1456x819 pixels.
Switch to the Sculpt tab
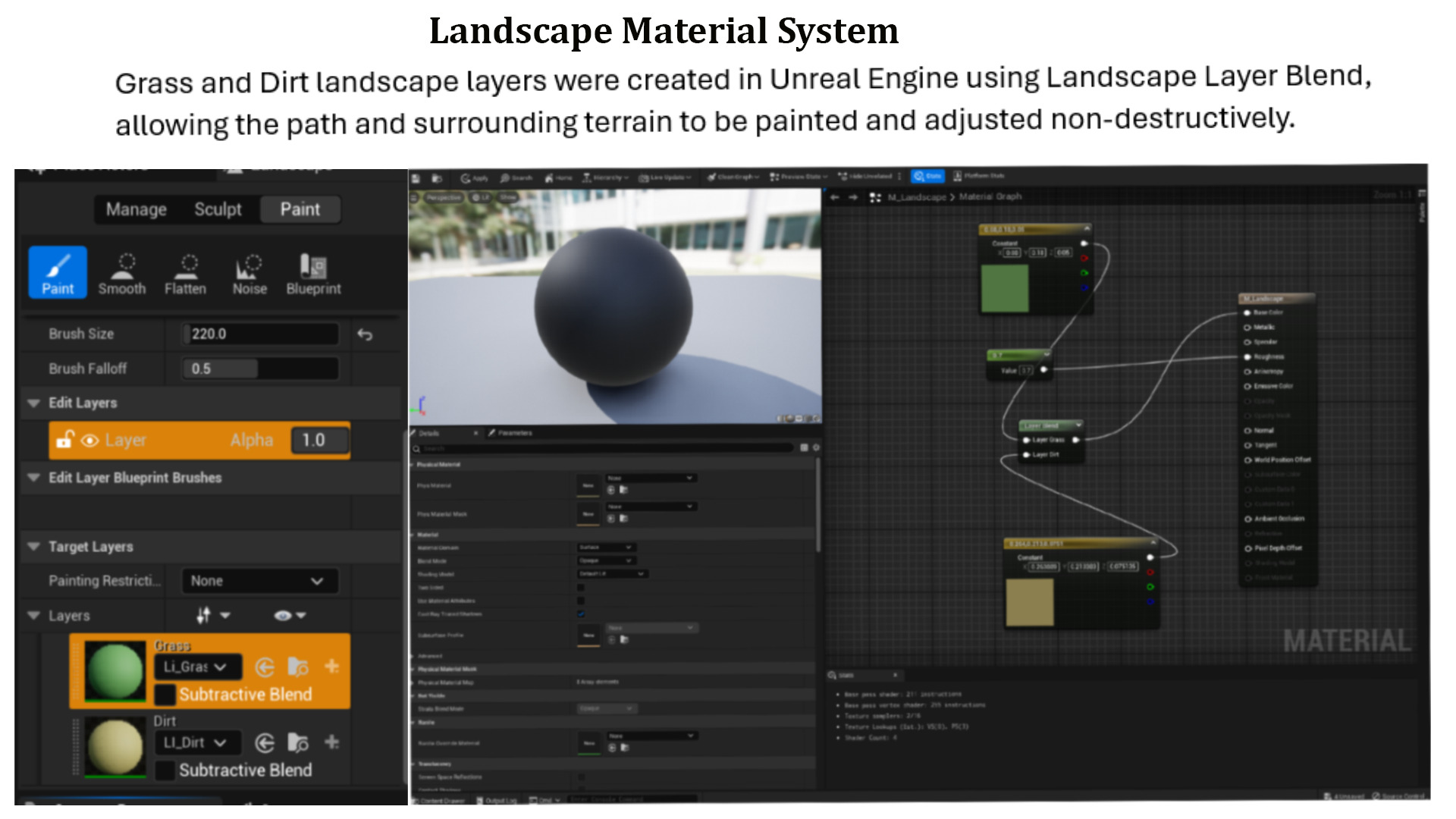pos(218,210)
